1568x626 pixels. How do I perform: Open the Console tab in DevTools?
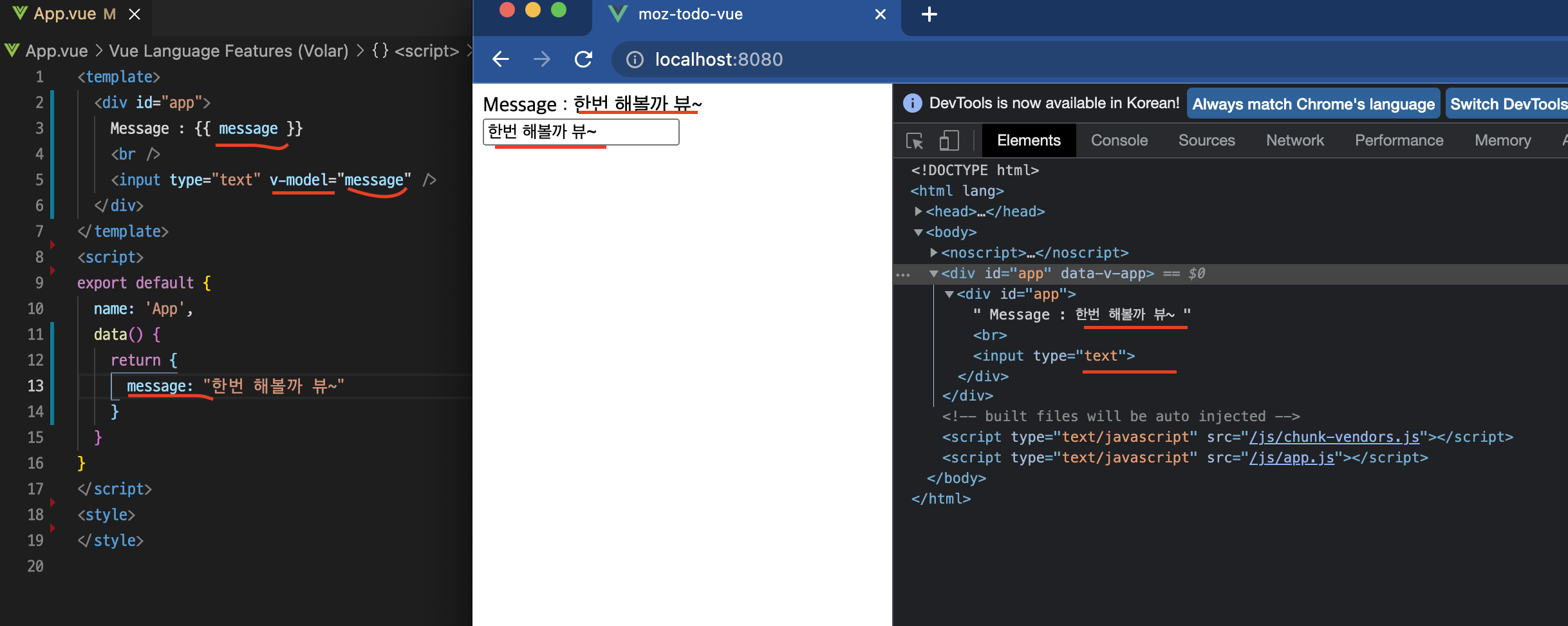1119,140
